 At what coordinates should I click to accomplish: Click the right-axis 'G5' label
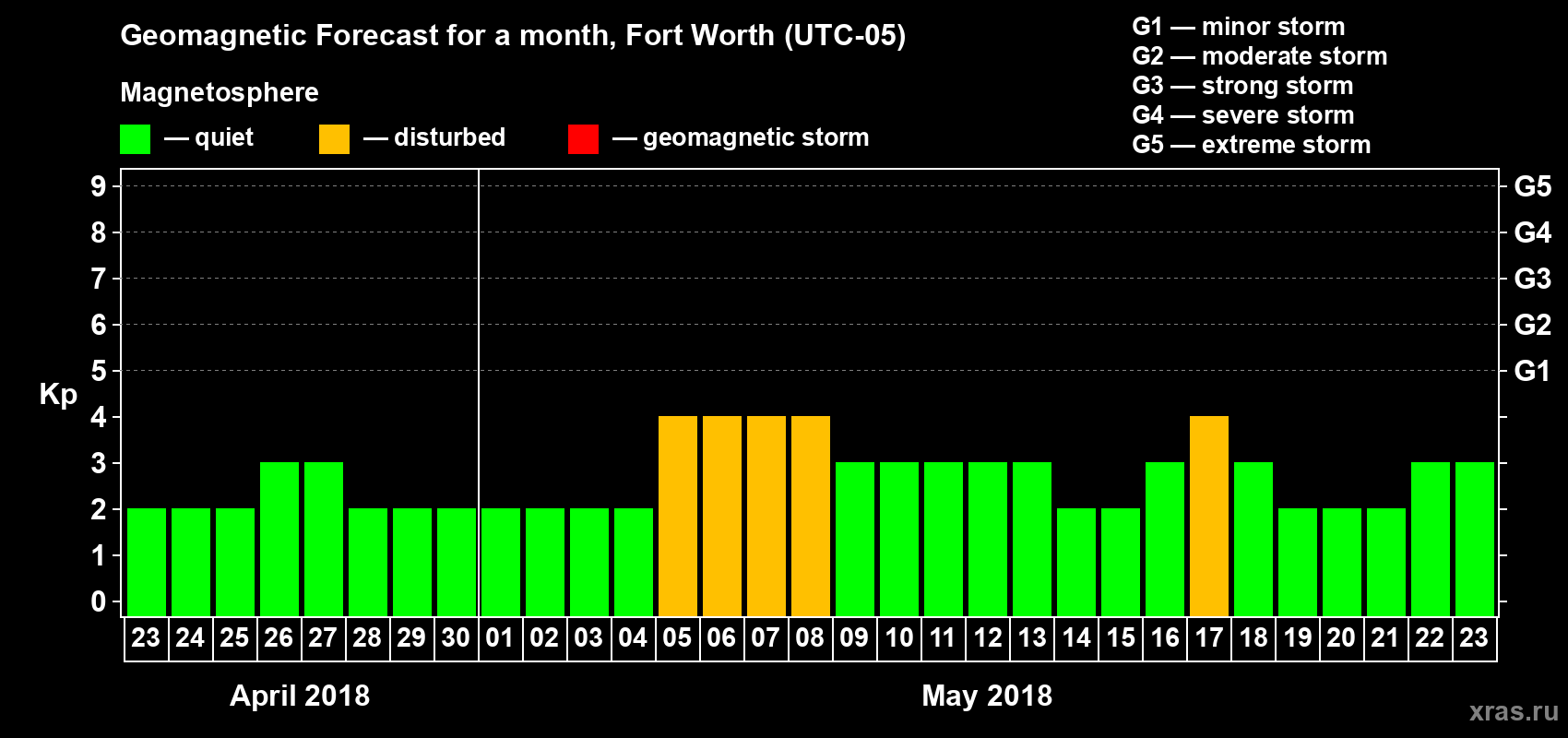point(1533,186)
